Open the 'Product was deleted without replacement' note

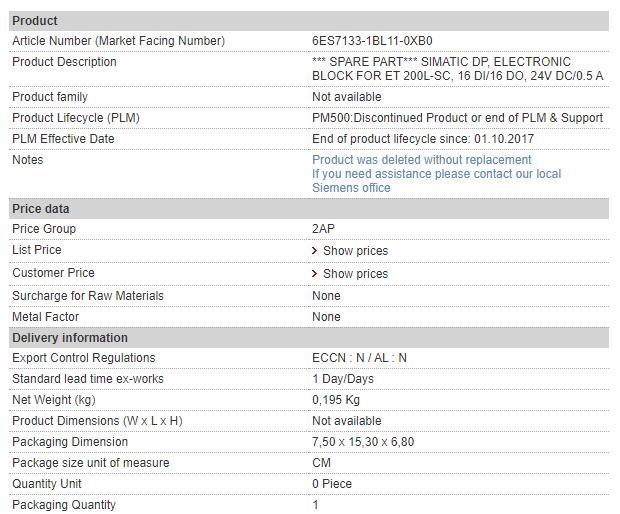coord(421,160)
